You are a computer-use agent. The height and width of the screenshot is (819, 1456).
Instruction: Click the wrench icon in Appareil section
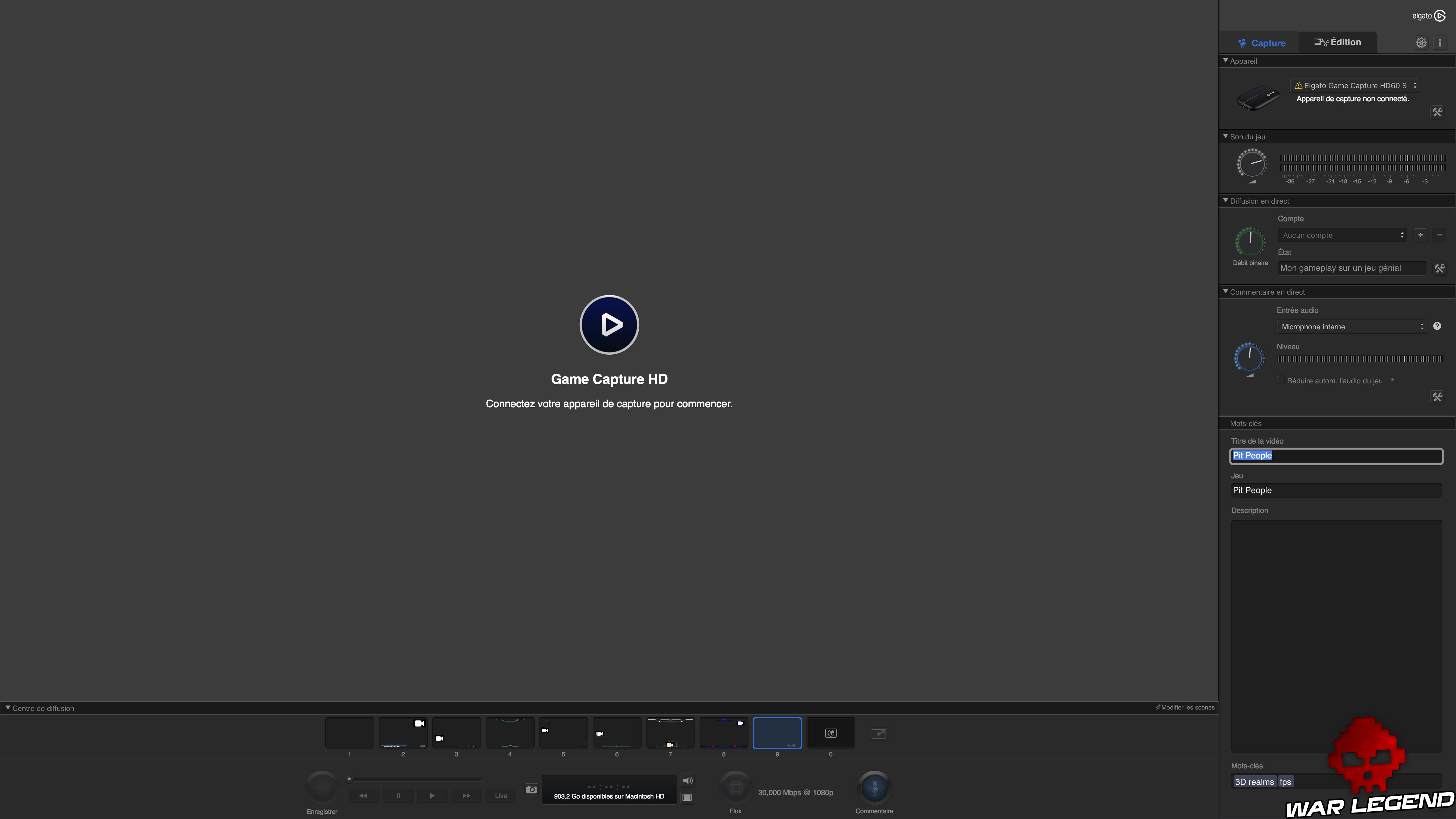tap(1438, 112)
